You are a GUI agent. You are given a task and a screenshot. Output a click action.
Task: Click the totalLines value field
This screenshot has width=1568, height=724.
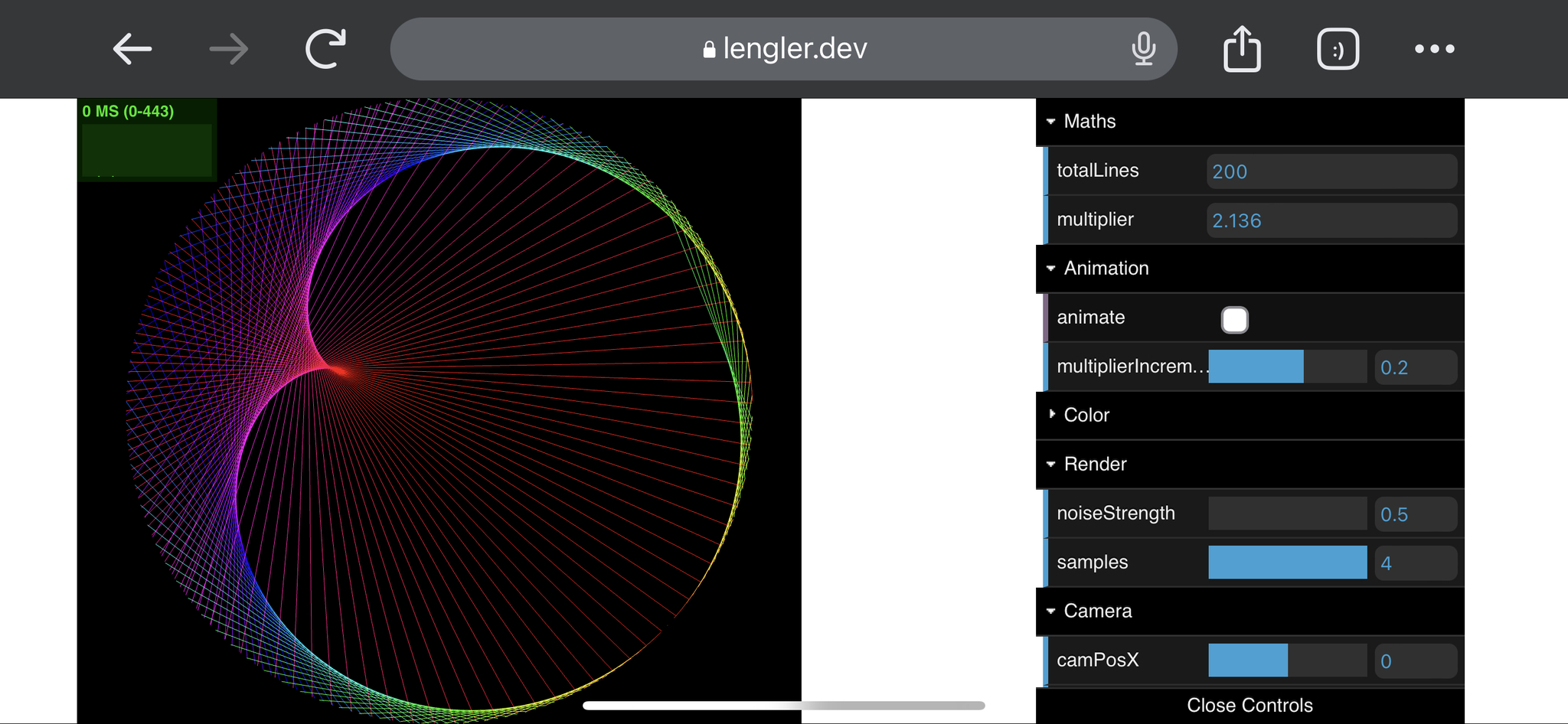[x=1331, y=171]
